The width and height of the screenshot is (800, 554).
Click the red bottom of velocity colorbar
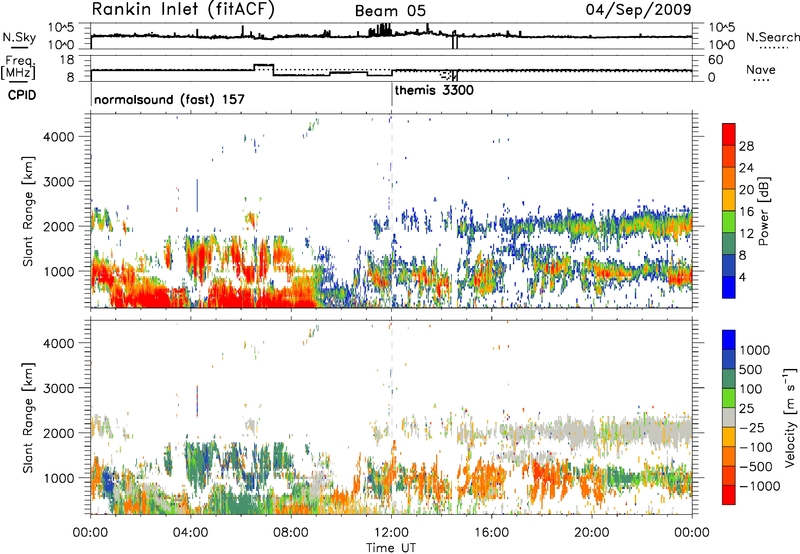(729, 497)
